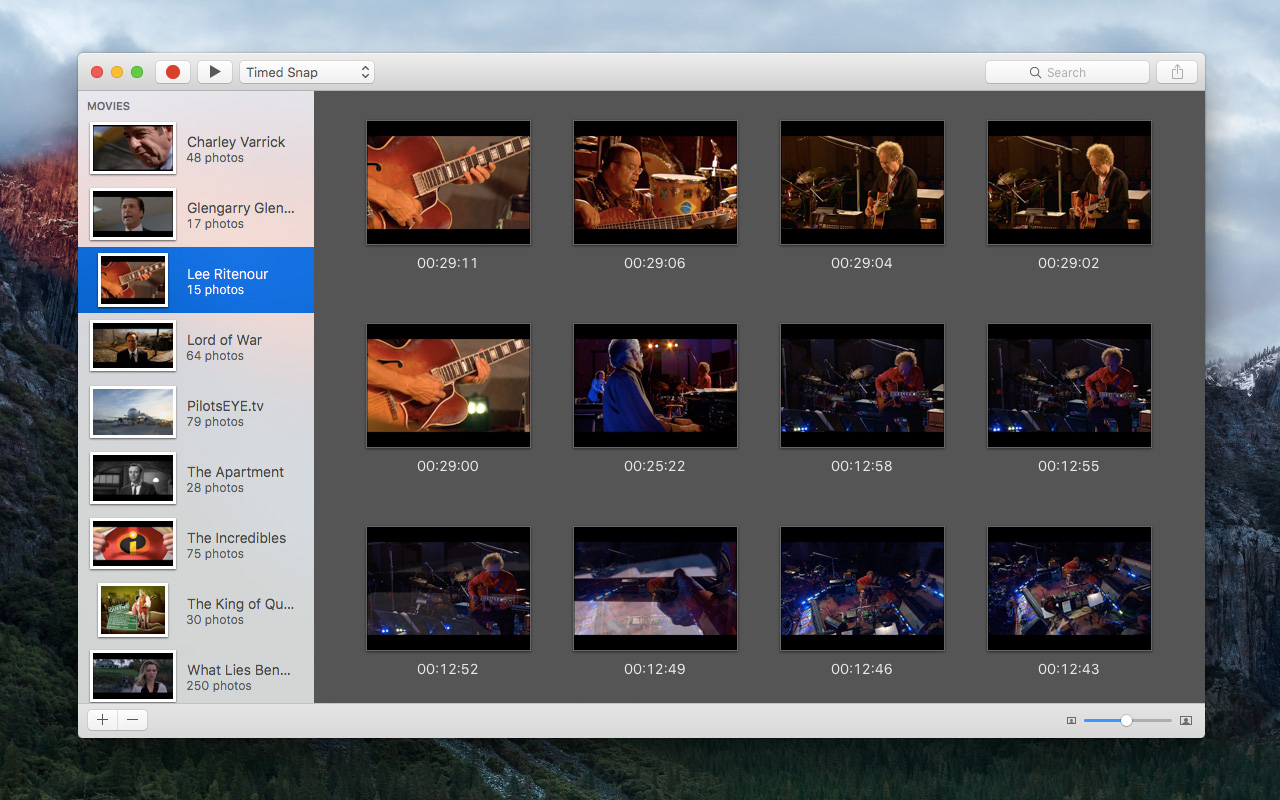
Task: Click the snapshot thumbnail at 00:12:43
Action: click(x=1069, y=588)
